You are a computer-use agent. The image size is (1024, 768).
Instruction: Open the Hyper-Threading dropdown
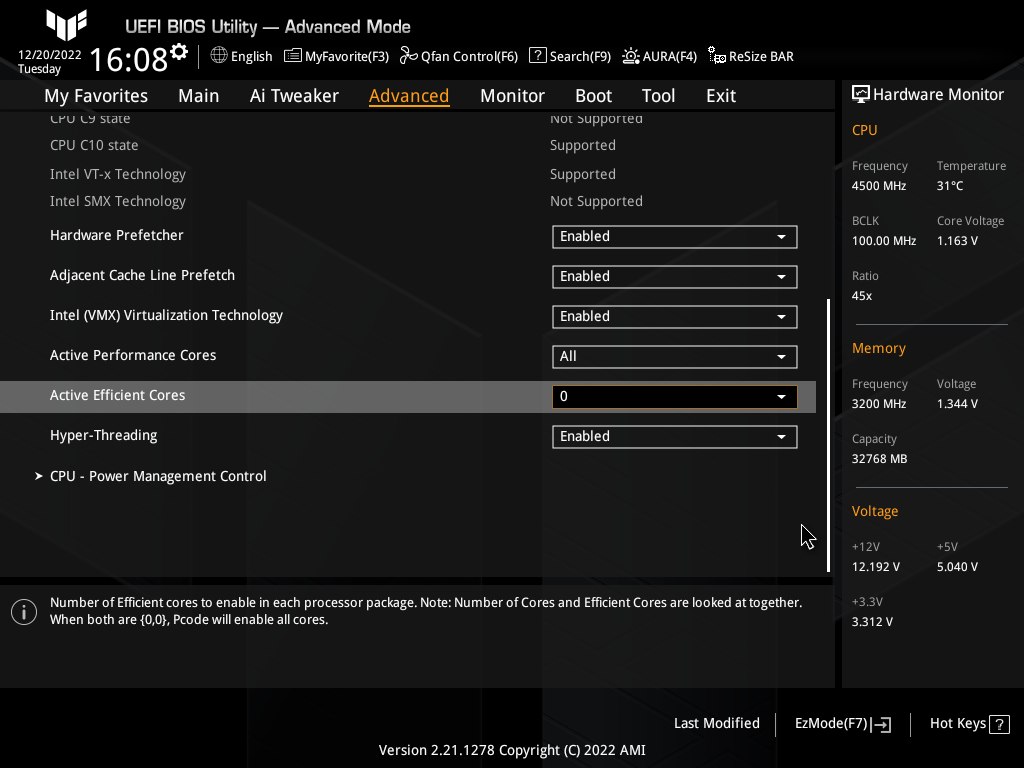pyautogui.click(x=674, y=437)
